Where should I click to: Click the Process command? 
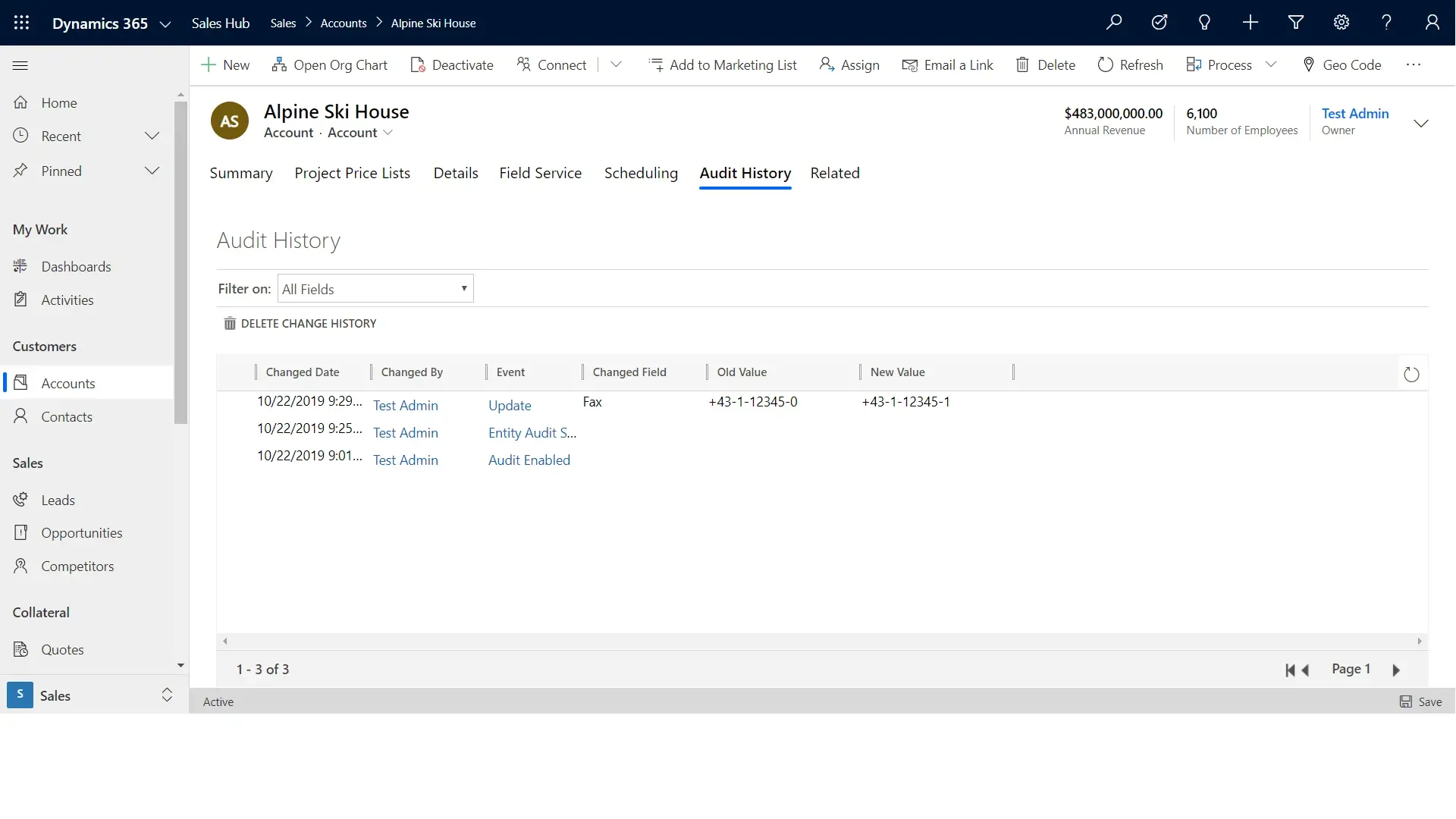[x=1219, y=65]
